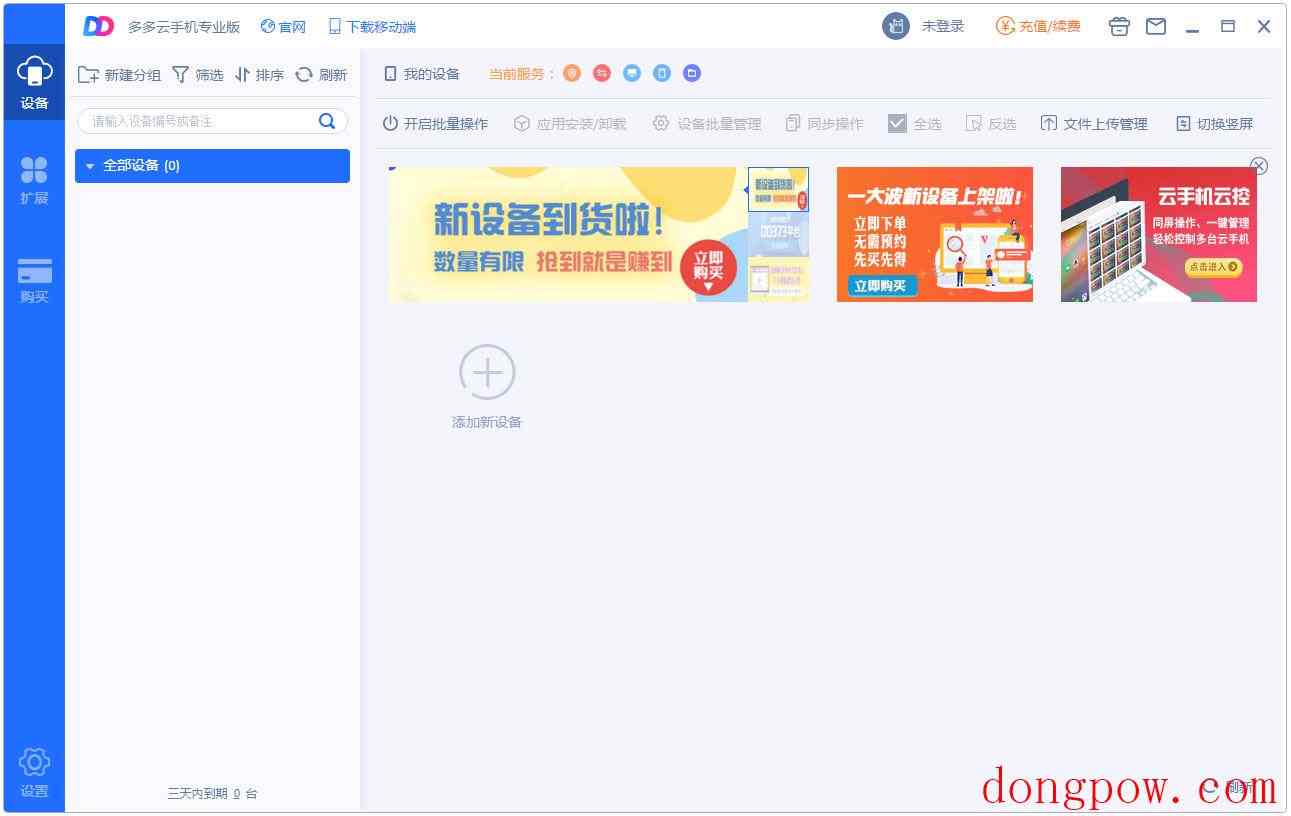Close the ad banners with X icon
The width and height of the screenshot is (1291, 816).
tap(1259, 166)
